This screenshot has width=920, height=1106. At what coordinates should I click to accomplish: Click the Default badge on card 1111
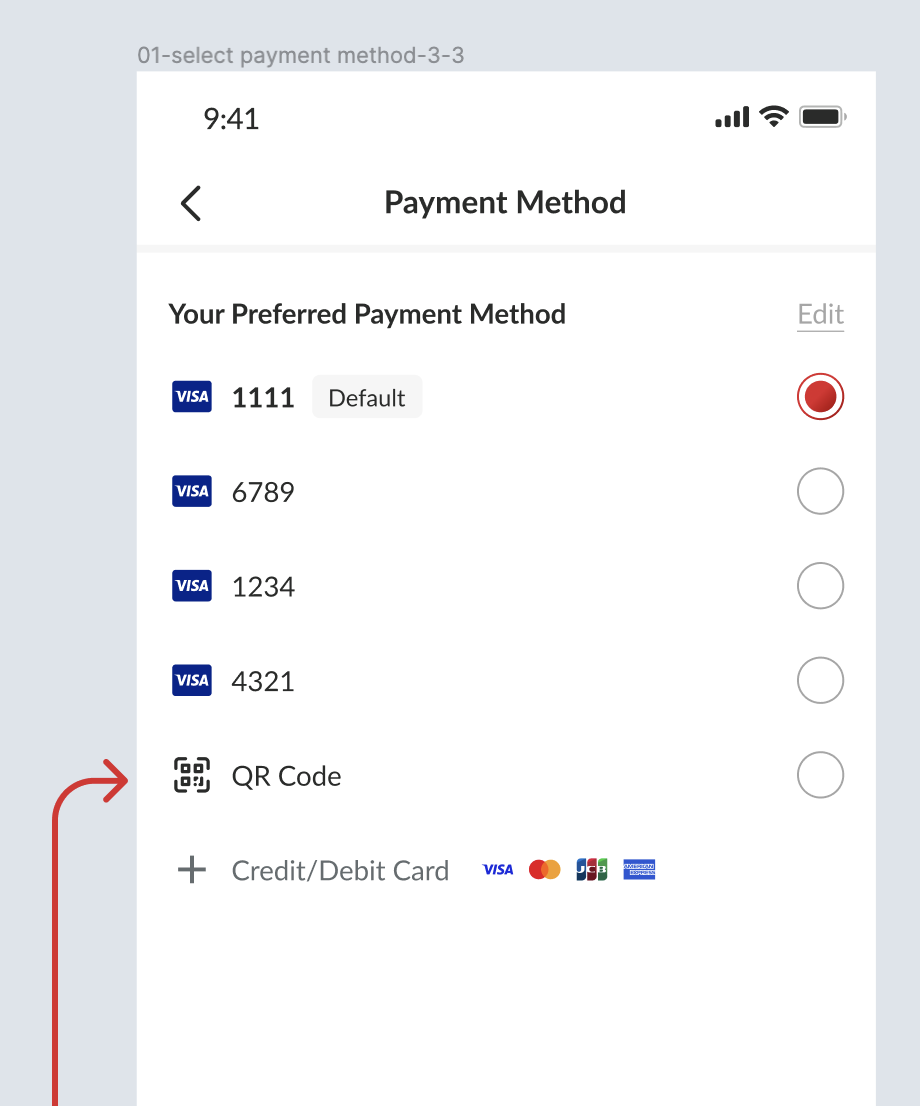367,398
